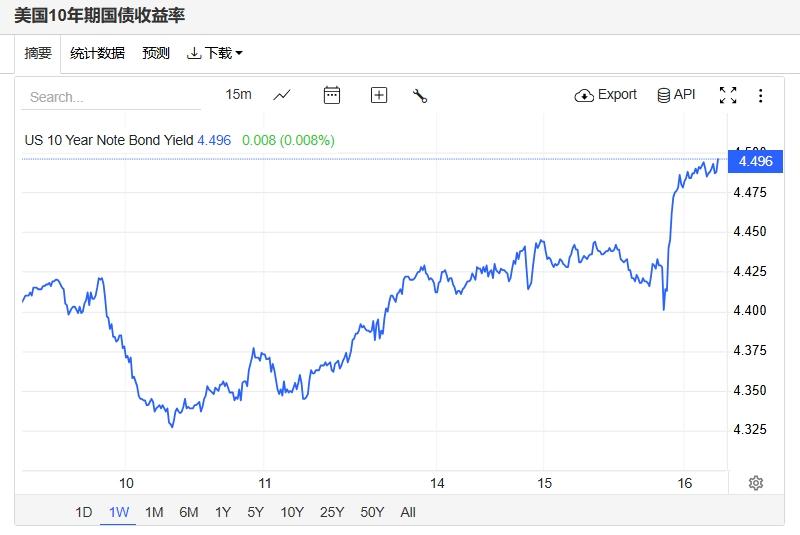800x535 pixels.
Task: Select the 10Y time range
Action: [292, 512]
